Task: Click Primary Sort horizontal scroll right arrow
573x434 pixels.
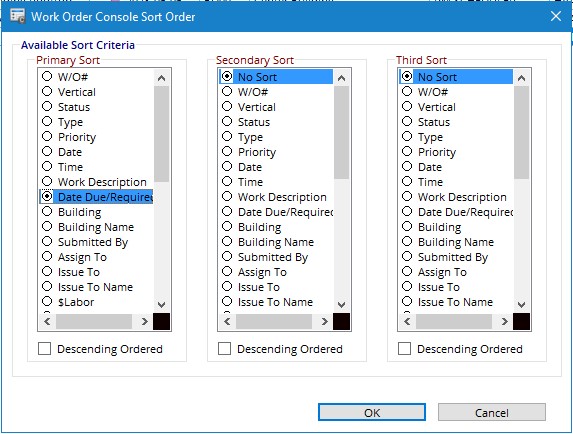Action: (145, 321)
